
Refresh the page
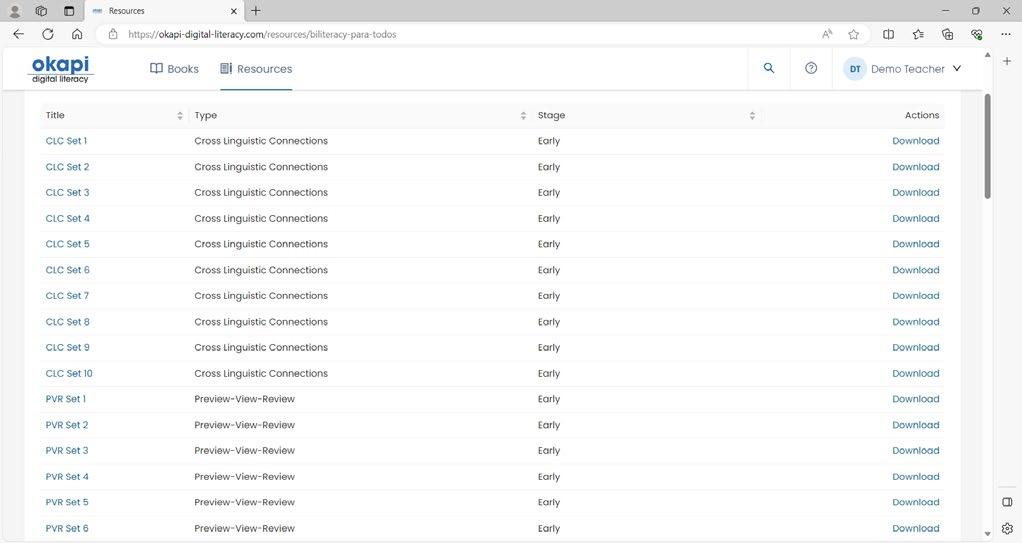pyautogui.click(x=48, y=34)
